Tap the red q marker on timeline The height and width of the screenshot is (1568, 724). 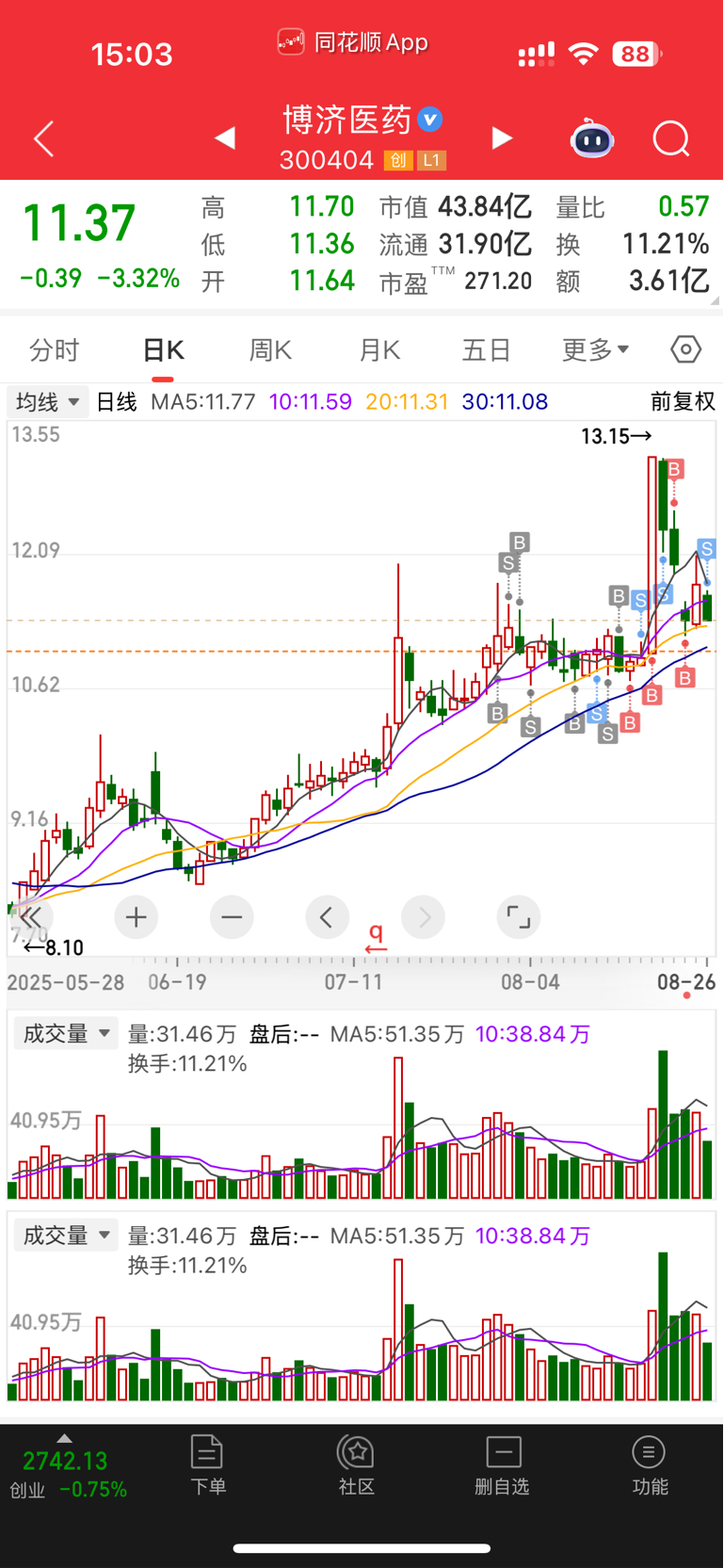376,937
